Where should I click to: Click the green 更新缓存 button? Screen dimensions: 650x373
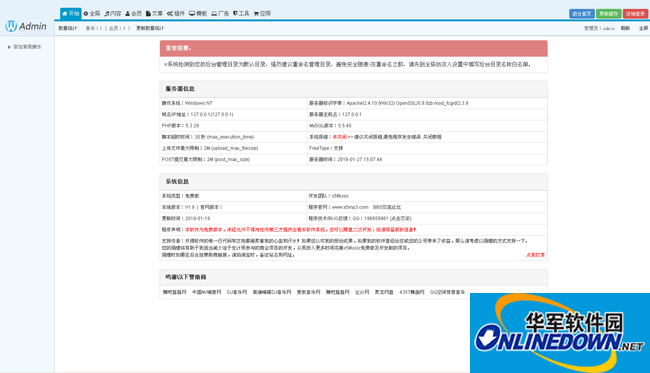click(609, 14)
